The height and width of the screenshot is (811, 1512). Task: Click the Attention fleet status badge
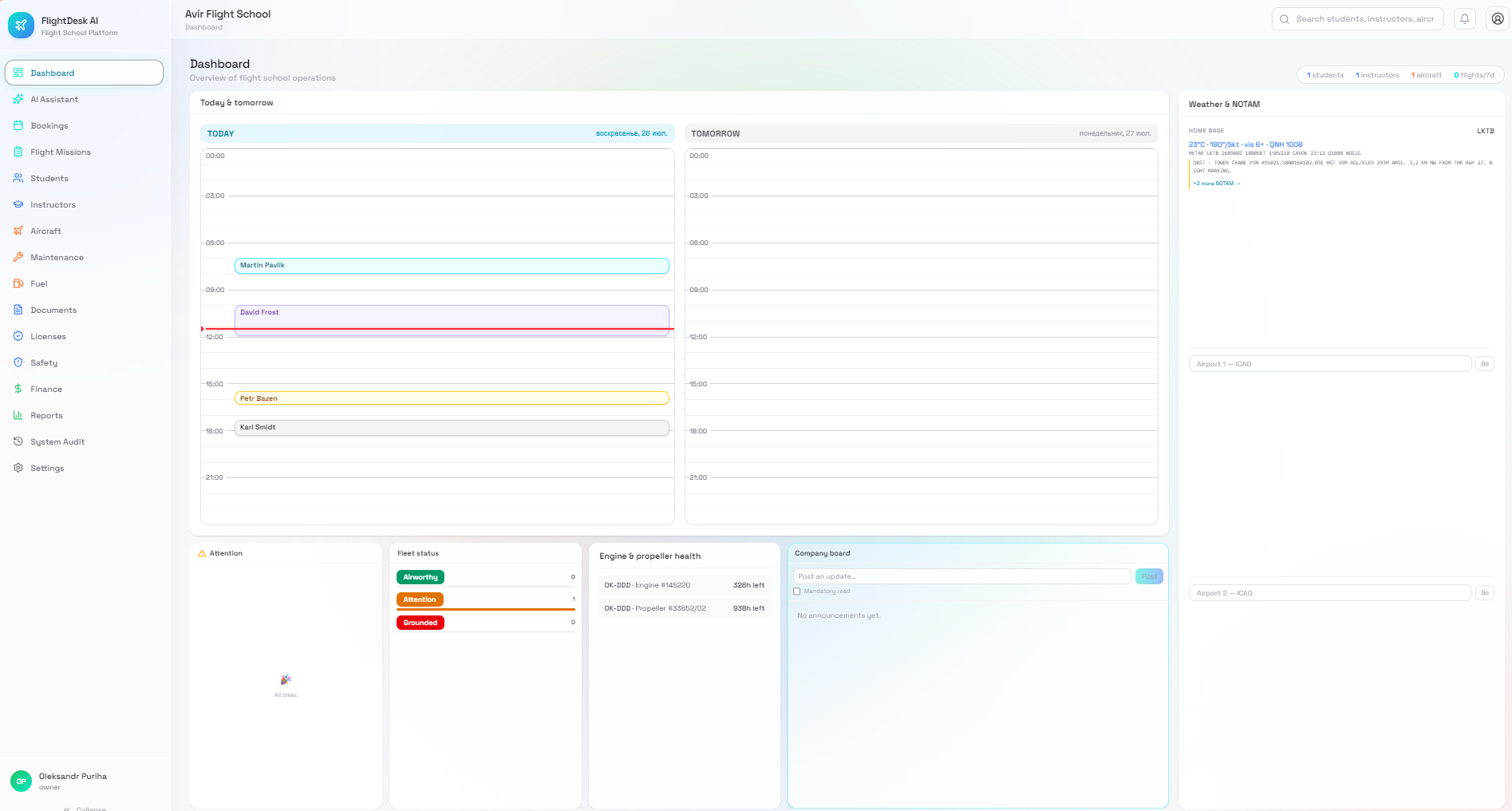(x=420, y=599)
